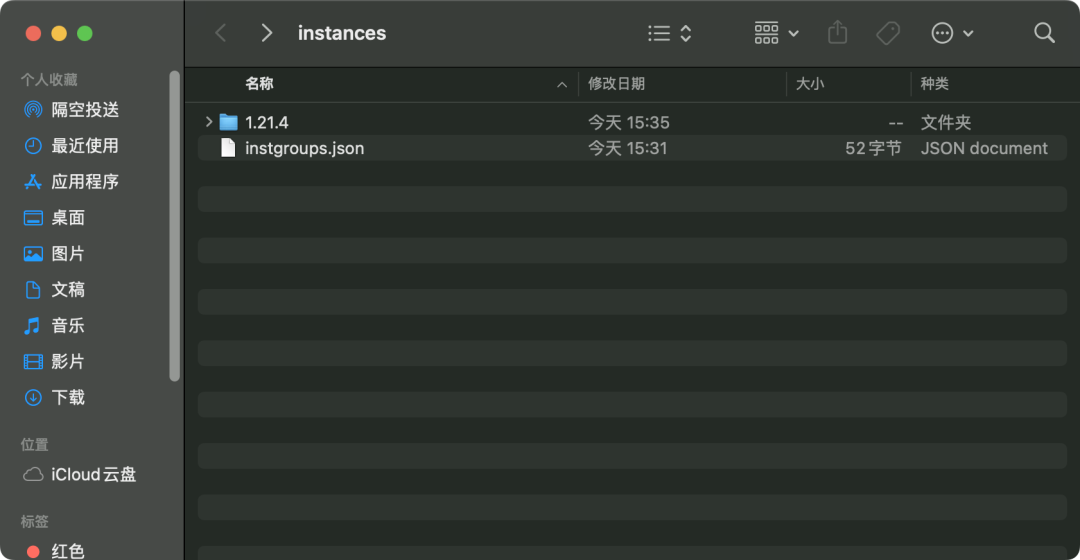The width and height of the screenshot is (1080, 560).
Task: Open the search magnifier icon
Action: pyautogui.click(x=1044, y=33)
